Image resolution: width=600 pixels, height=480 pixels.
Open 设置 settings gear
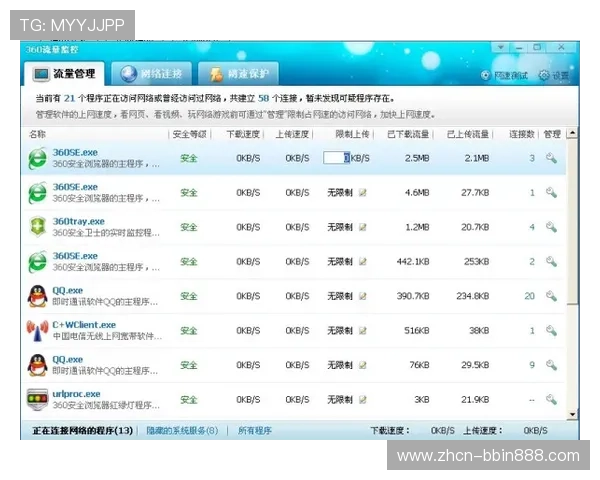click(x=554, y=75)
